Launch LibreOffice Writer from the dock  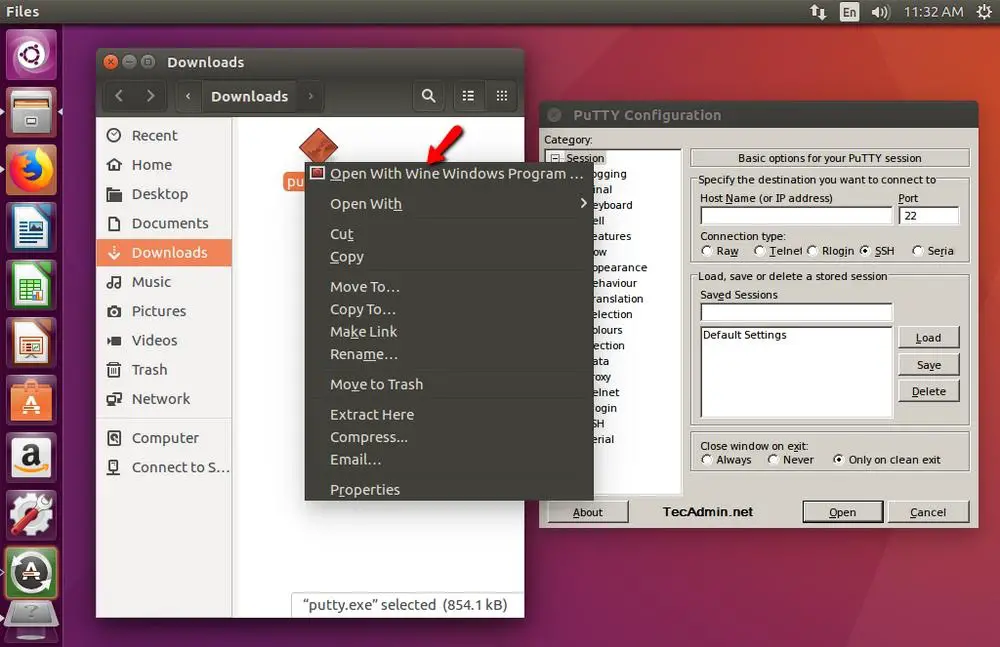click(33, 227)
